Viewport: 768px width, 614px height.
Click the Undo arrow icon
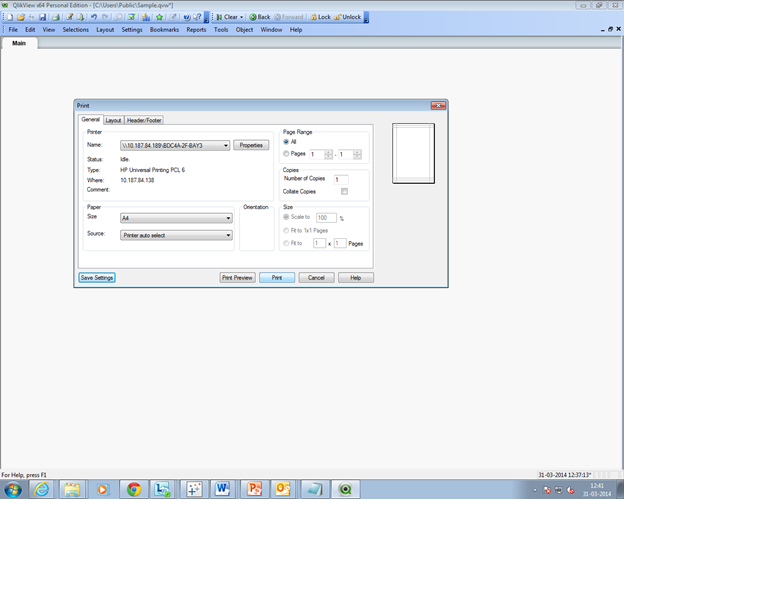tap(94, 17)
